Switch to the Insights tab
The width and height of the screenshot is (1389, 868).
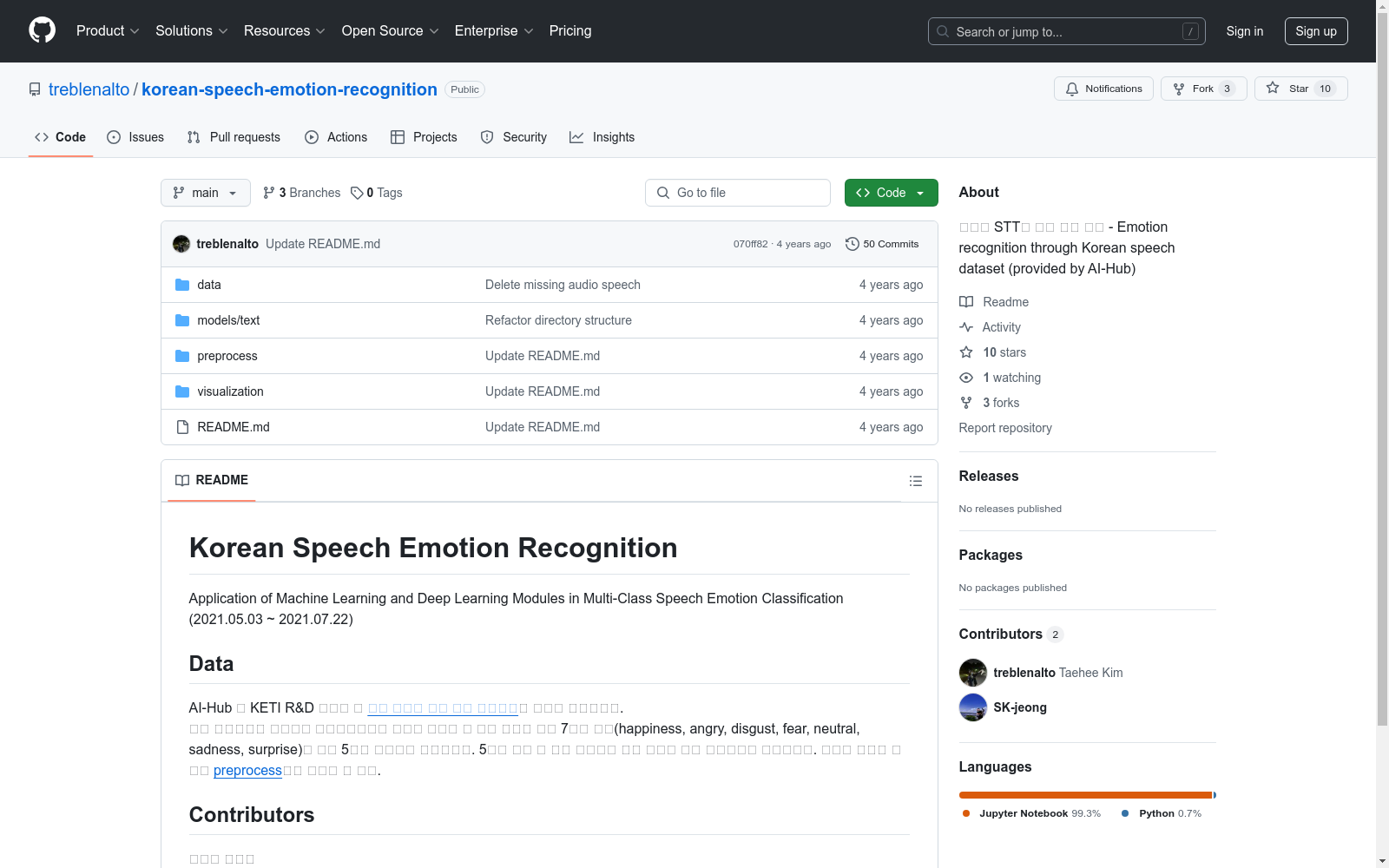(602, 137)
